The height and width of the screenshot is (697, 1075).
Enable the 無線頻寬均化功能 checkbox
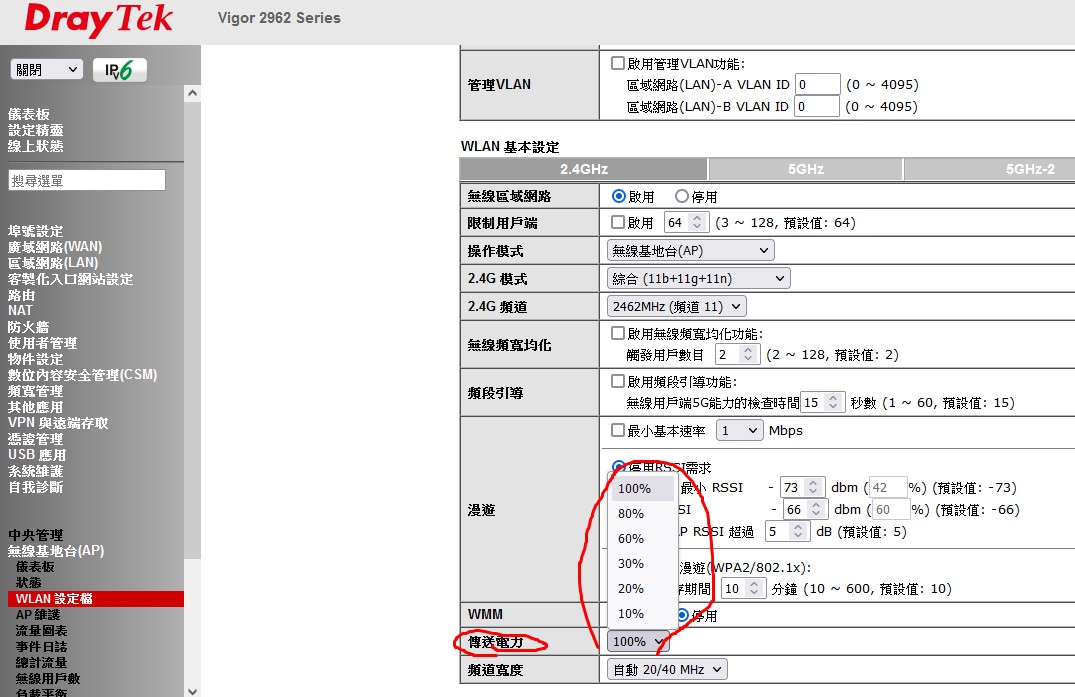click(618, 333)
